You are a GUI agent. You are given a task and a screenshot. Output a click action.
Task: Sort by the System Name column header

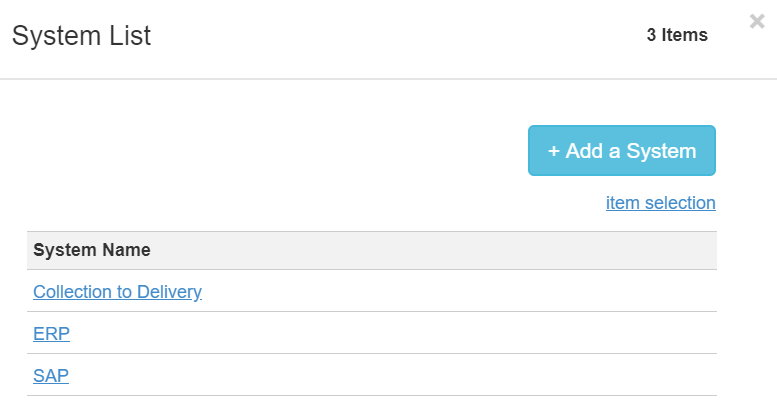click(x=92, y=250)
